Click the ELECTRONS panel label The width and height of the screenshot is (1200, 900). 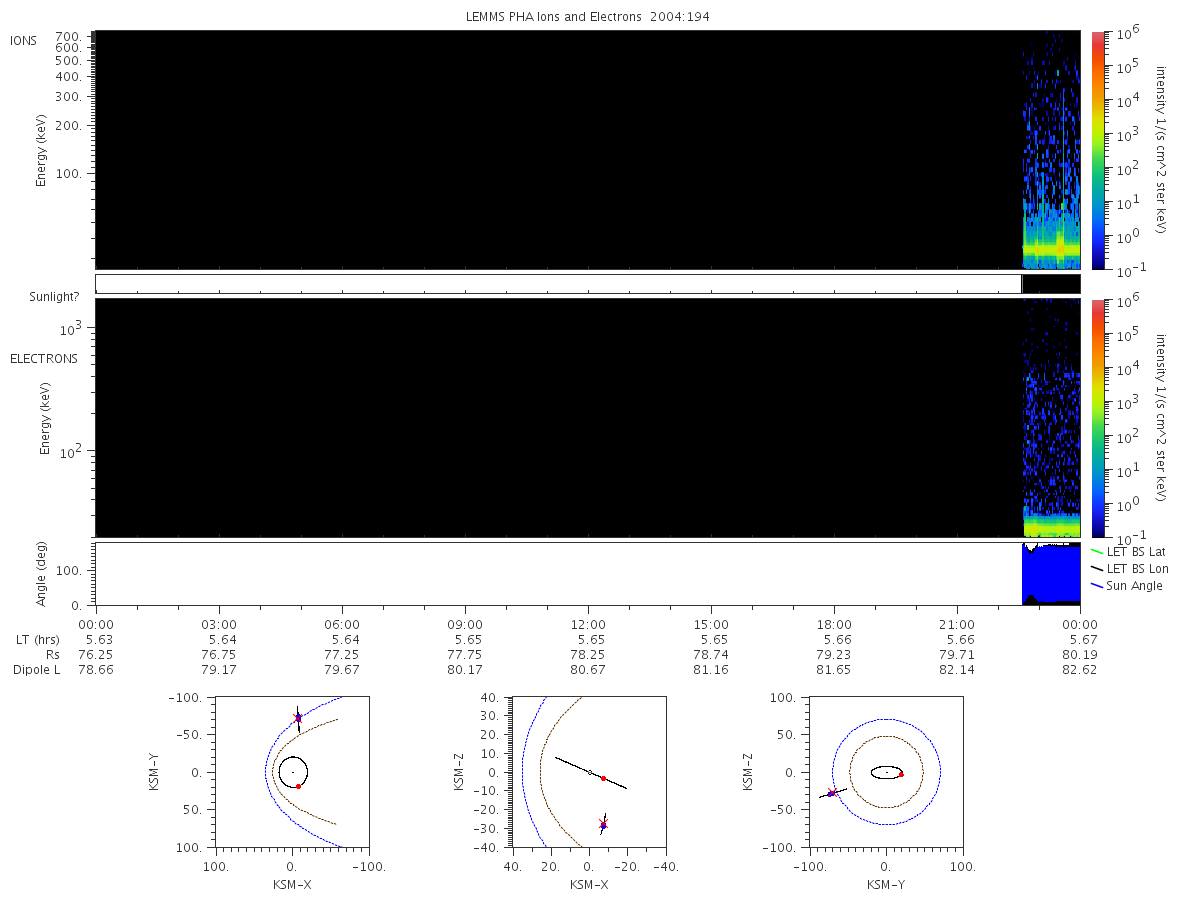(x=43, y=358)
